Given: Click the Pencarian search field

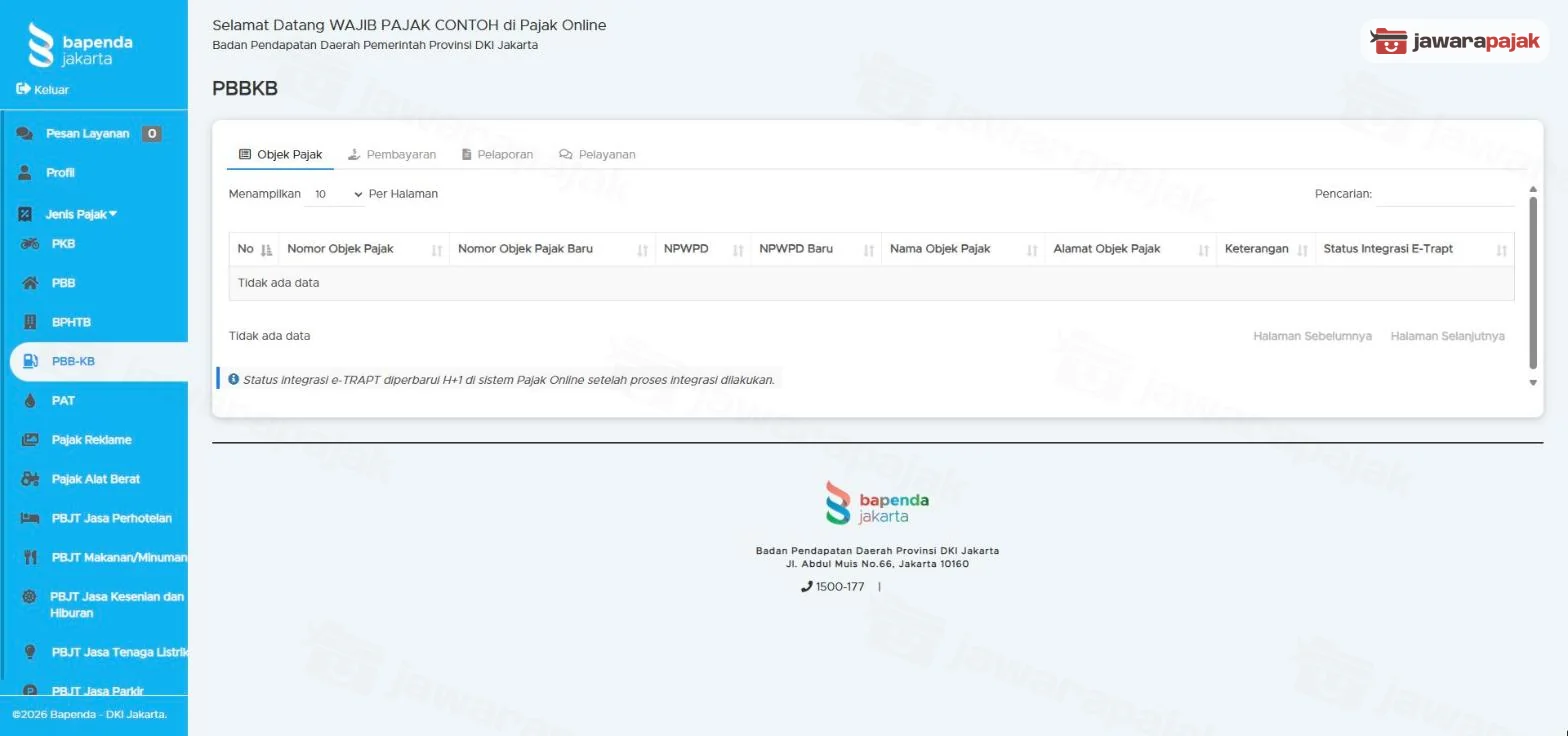Looking at the screenshot, I should pyautogui.click(x=1445, y=194).
